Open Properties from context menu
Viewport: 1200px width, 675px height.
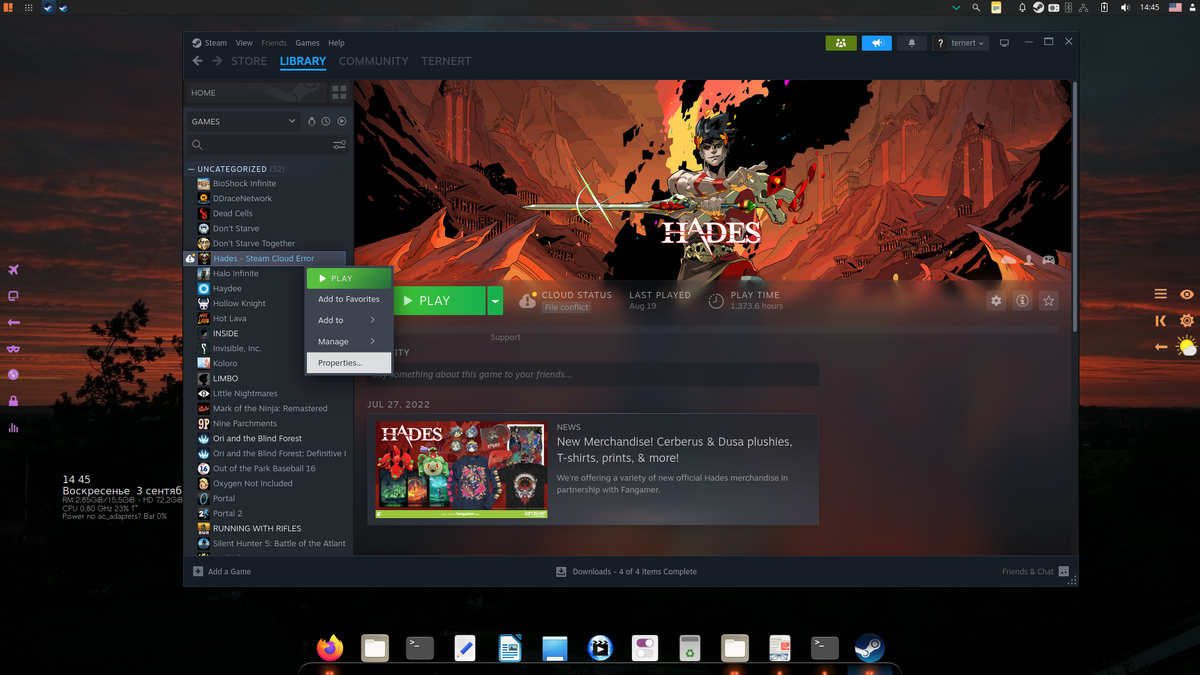[349, 363]
